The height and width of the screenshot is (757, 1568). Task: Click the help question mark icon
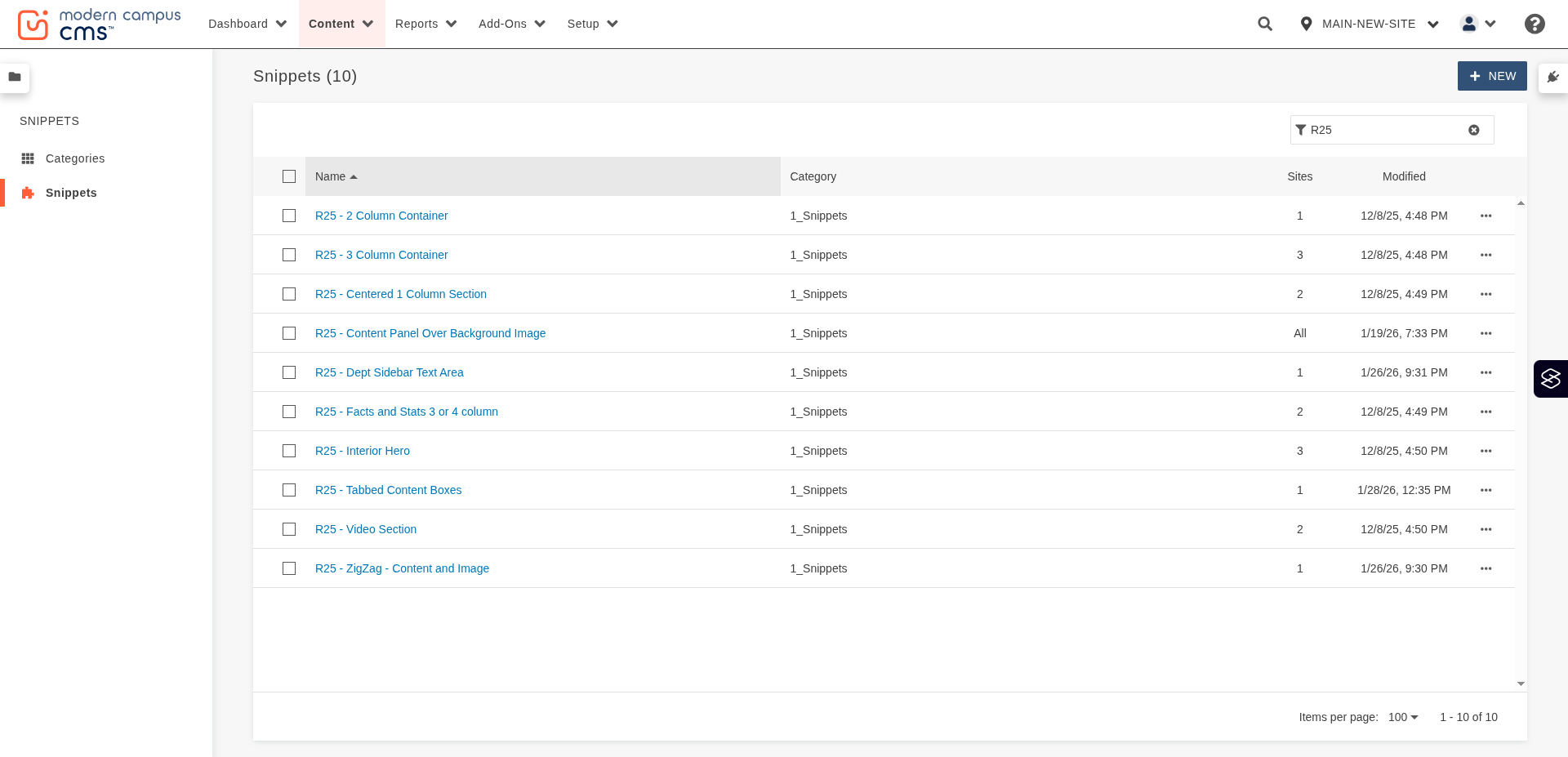point(1535,24)
